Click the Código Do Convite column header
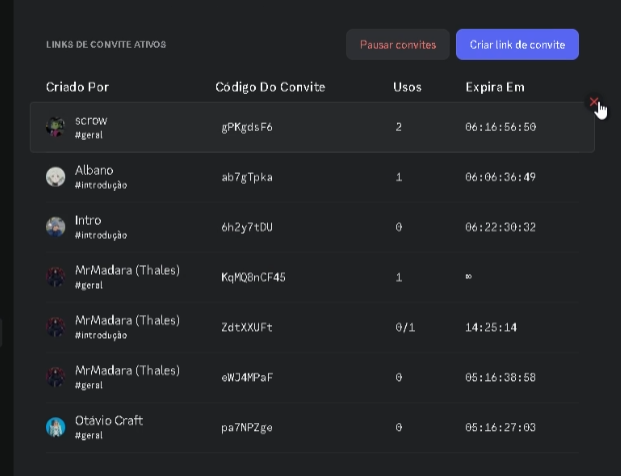Screen dimensions: 621x476 pos(270,87)
